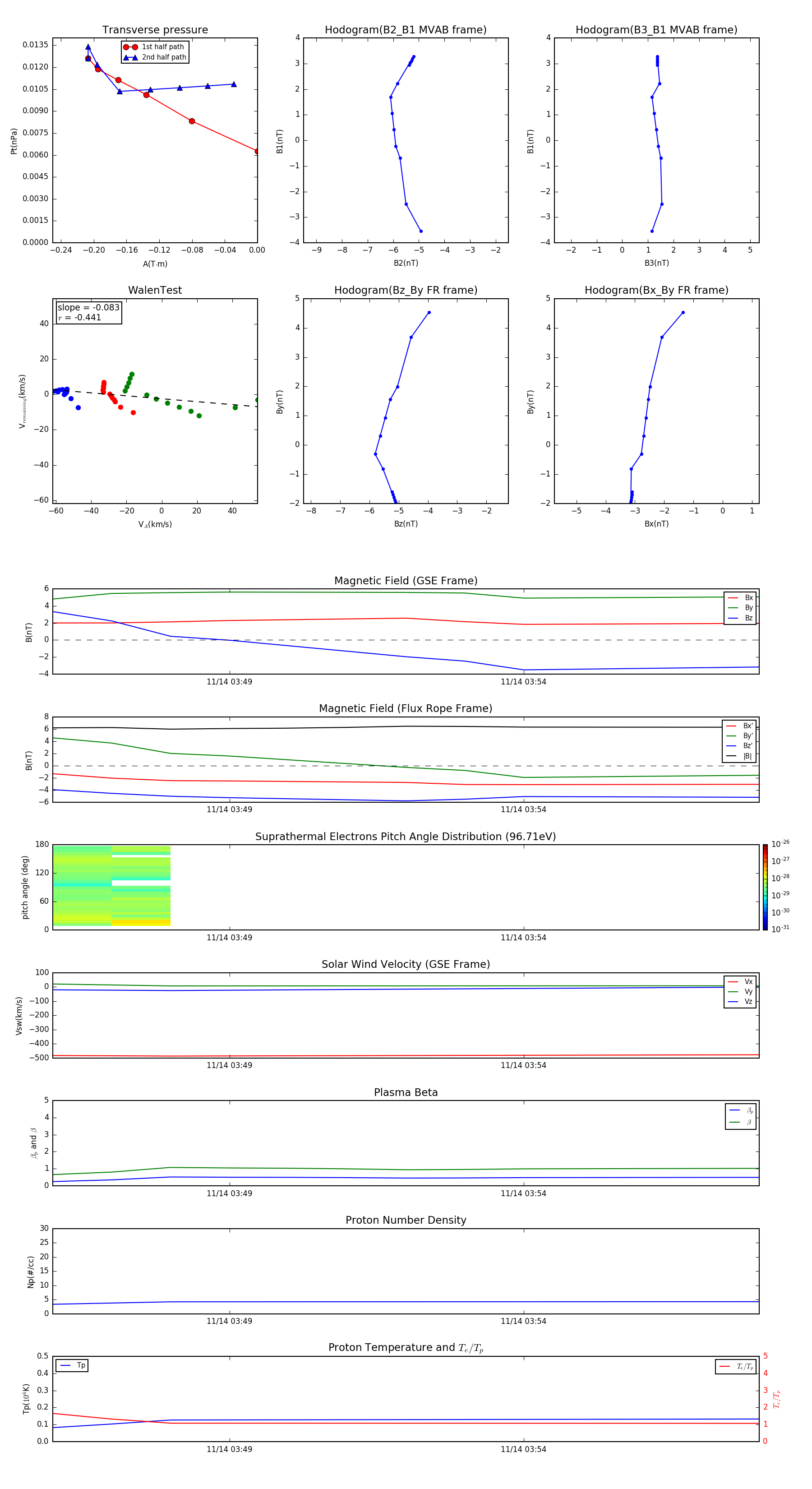Viewport: 812px width, 1489px height.
Task: Click the Plasma Beta legend box
Action: (x=740, y=1116)
